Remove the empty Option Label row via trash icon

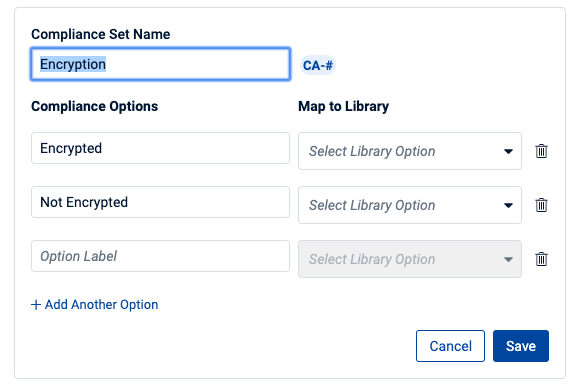pos(541,259)
